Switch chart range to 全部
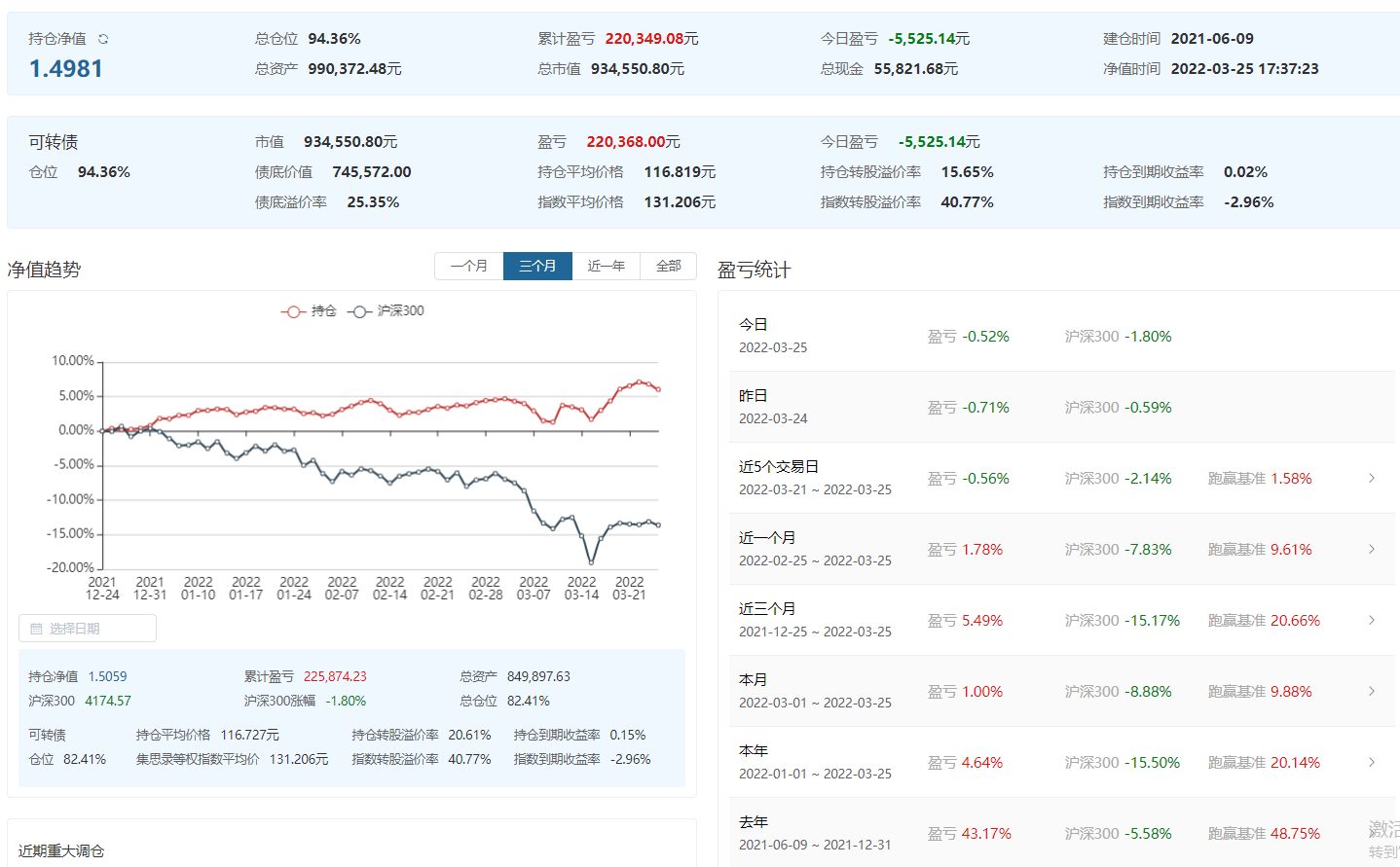The image size is (1400, 867). click(x=668, y=266)
